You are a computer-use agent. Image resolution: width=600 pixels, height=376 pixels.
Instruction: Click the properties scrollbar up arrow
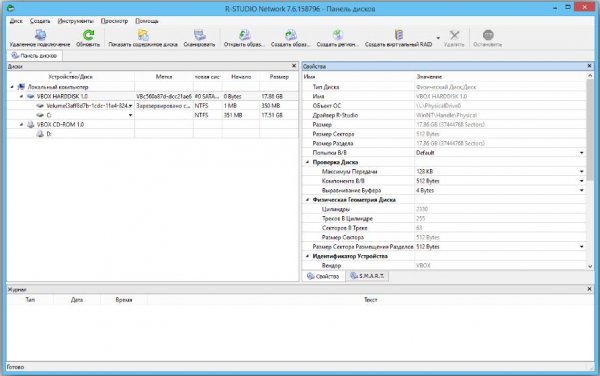(590, 76)
